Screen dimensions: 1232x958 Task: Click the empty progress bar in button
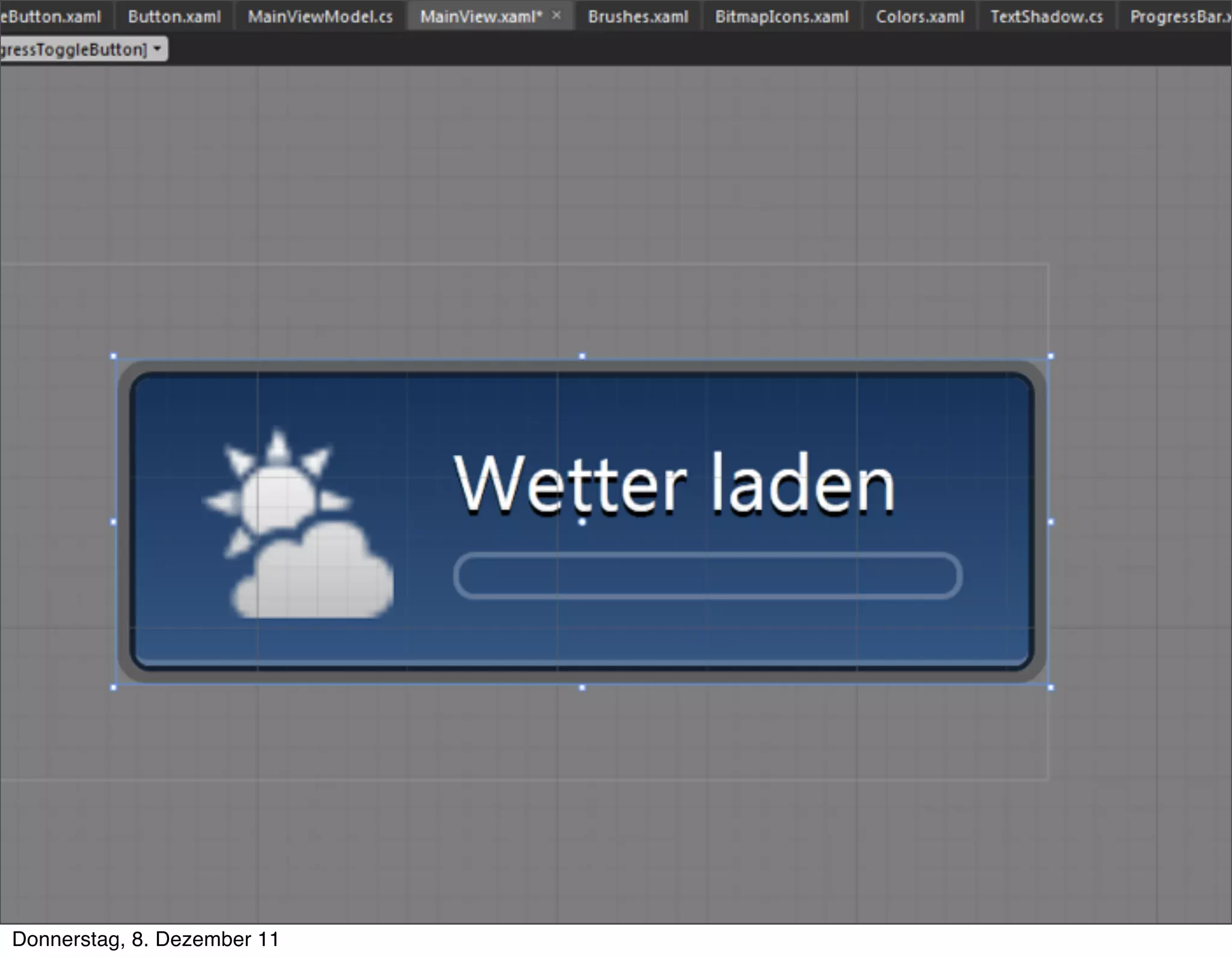click(x=707, y=576)
